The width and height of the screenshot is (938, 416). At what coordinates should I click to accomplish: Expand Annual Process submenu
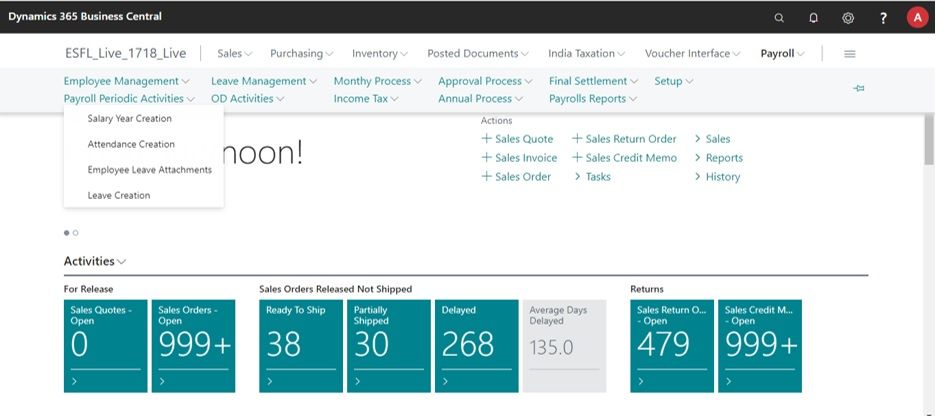[480, 99]
